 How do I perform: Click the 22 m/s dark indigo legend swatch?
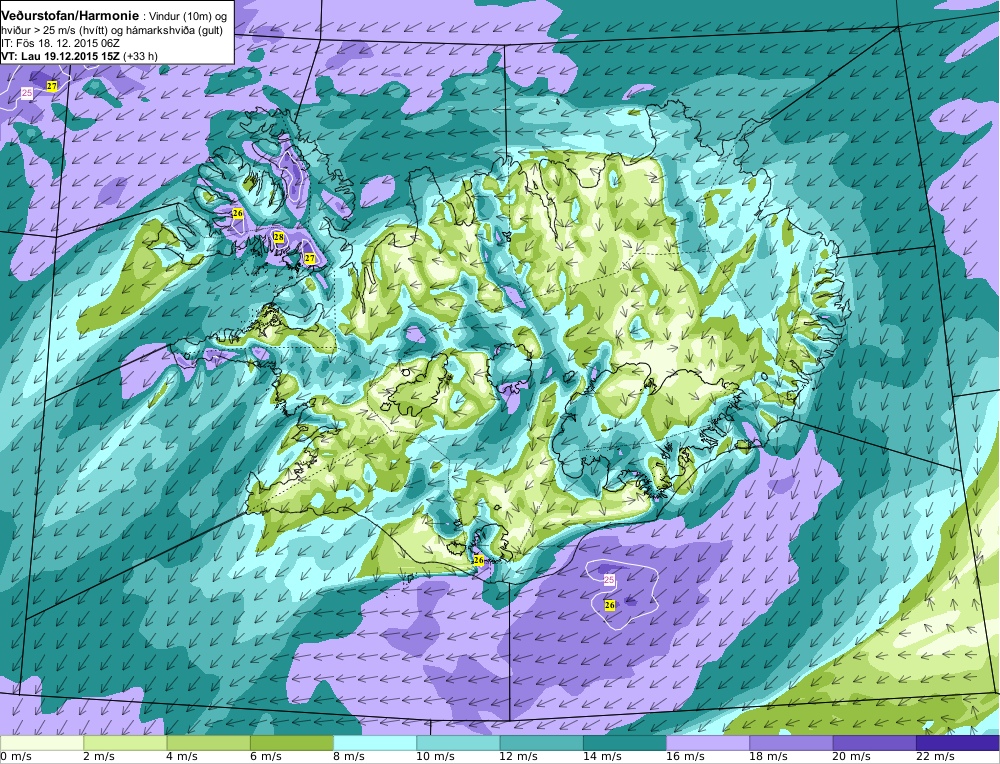[957, 743]
